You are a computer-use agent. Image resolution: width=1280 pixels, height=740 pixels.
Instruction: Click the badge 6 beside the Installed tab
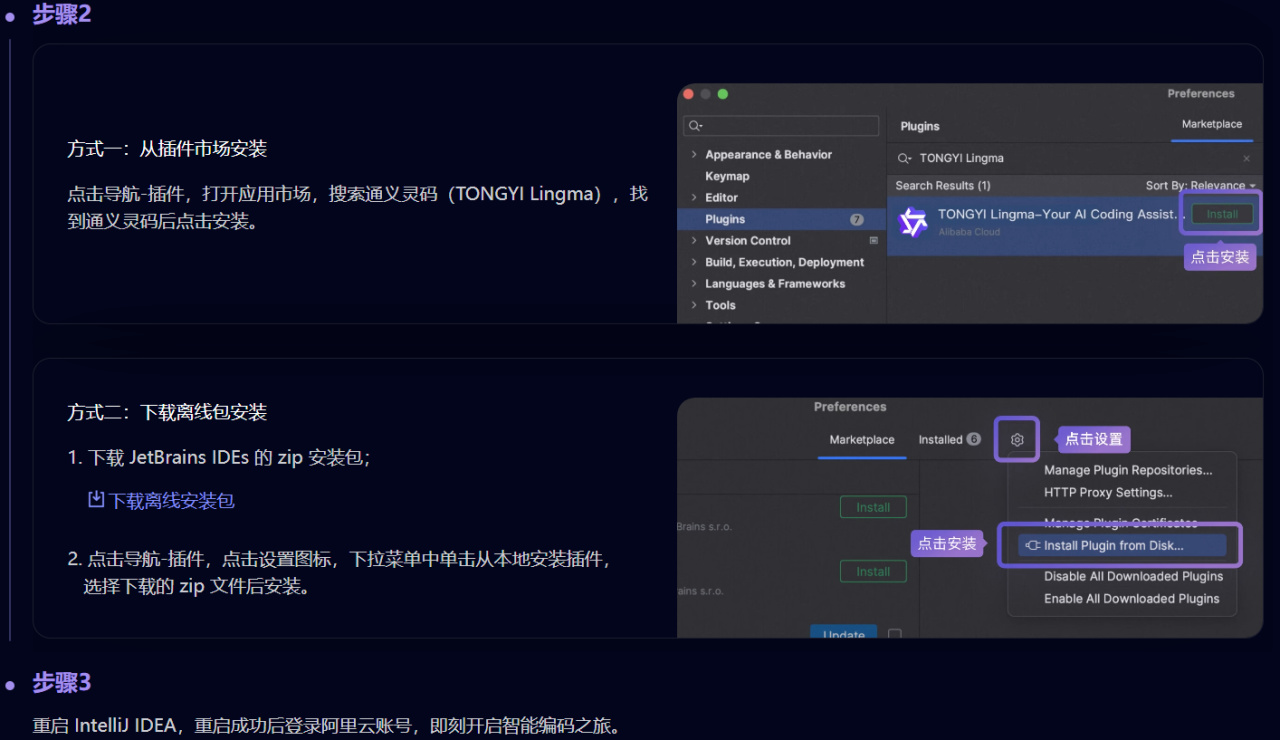974,440
